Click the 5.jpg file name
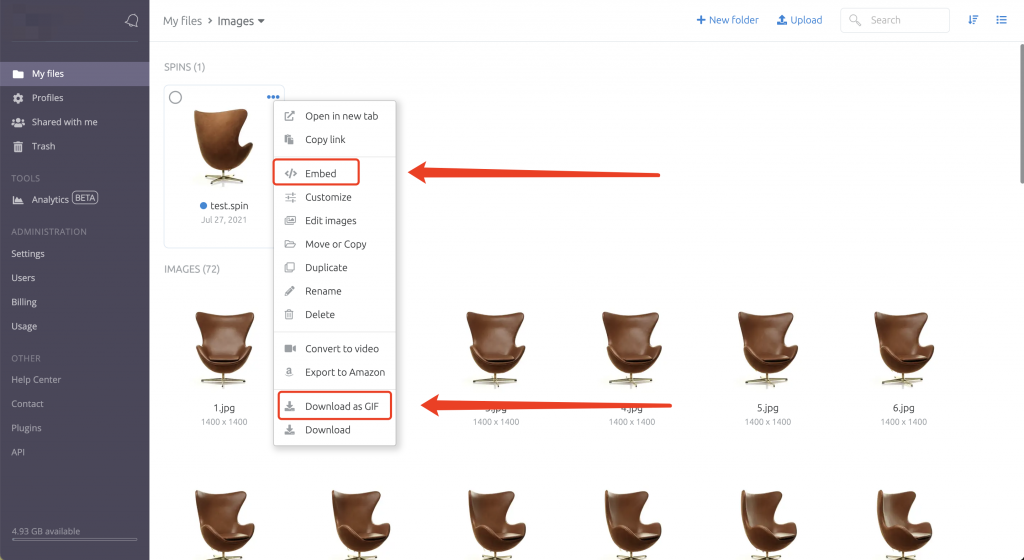The image size is (1024, 560). click(767, 408)
